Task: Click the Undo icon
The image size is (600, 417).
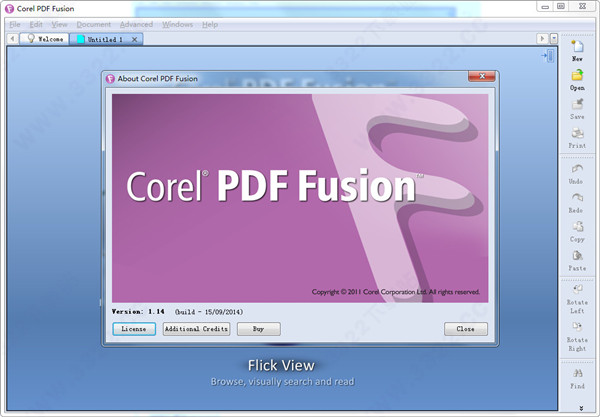Action: [577, 169]
